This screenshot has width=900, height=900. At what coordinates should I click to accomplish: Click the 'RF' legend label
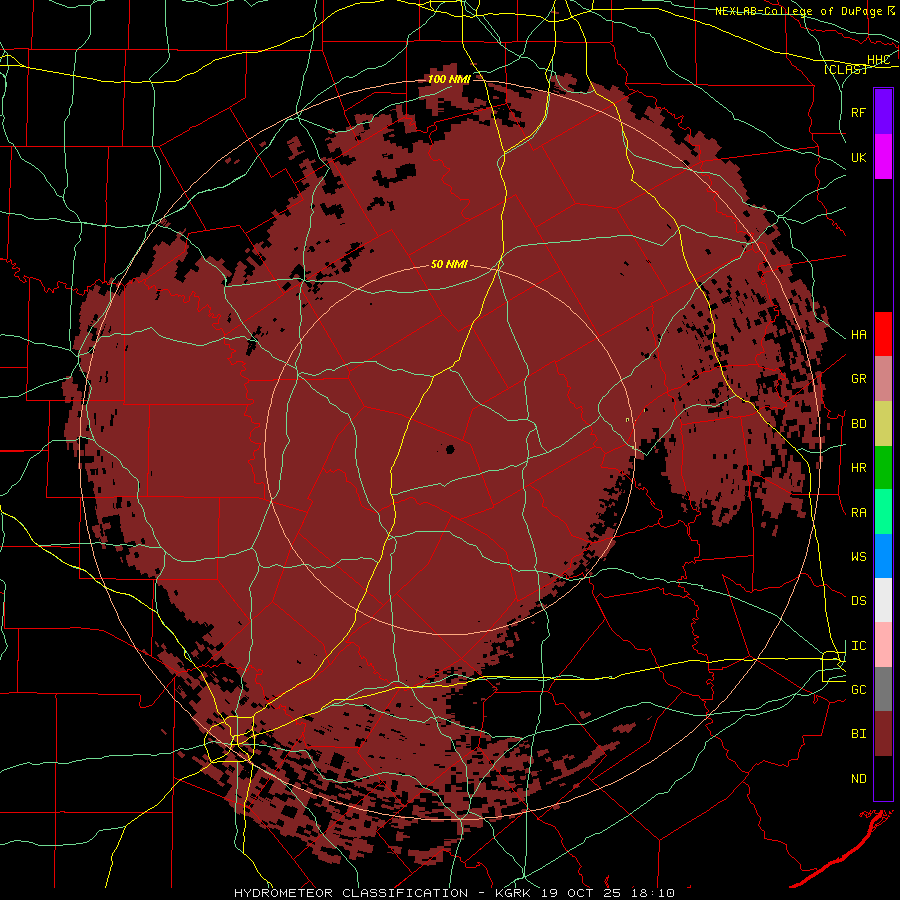[x=858, y=112]
